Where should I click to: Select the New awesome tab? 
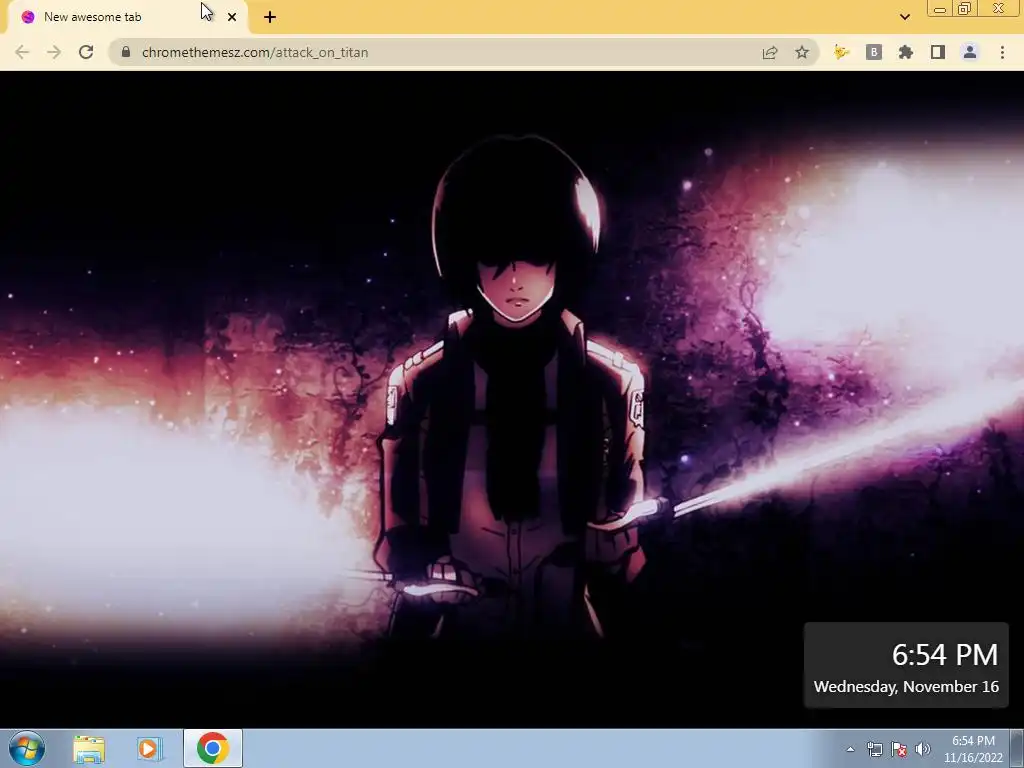coord(127,17)
